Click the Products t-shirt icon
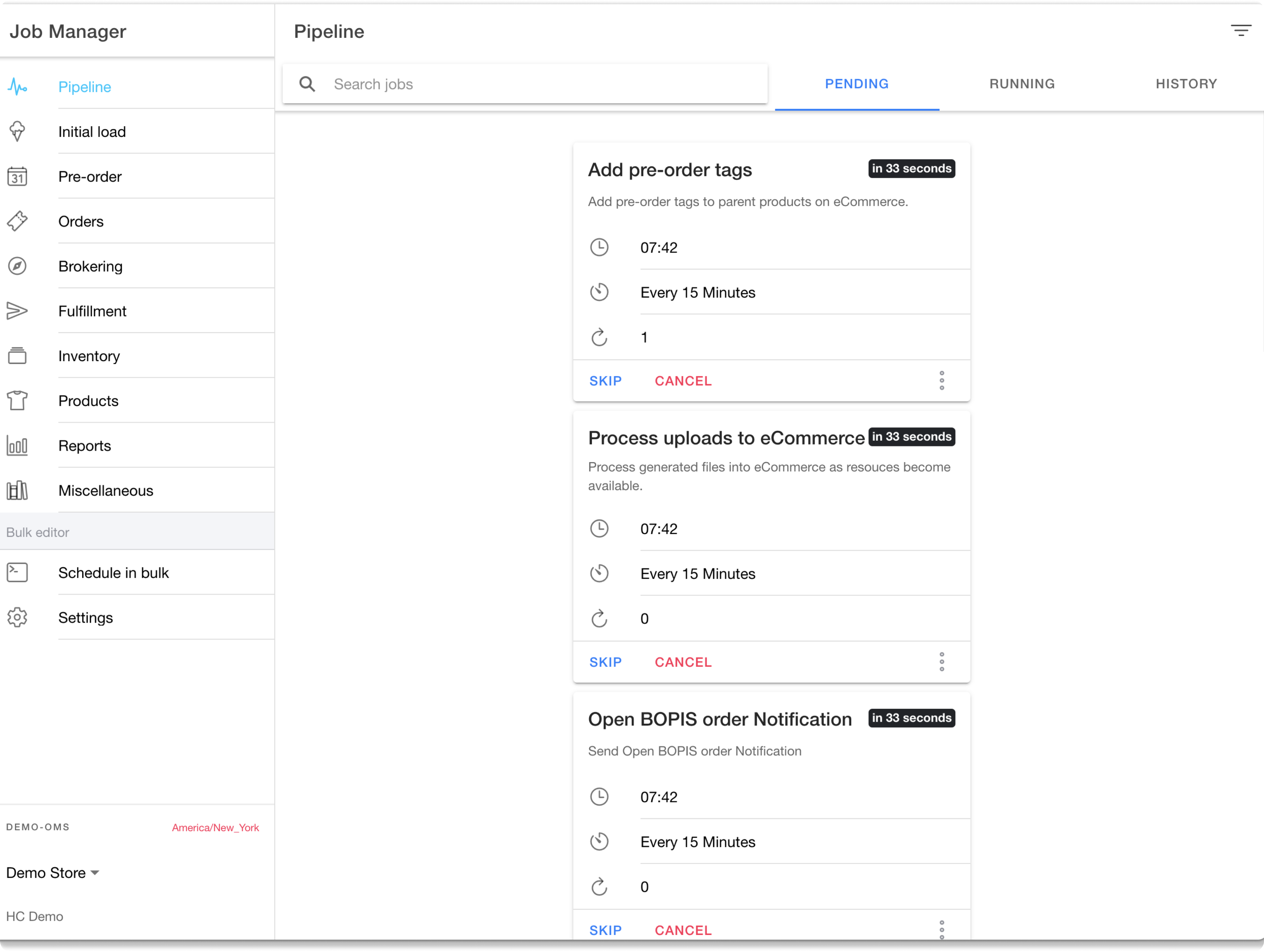Image resolution: width=1264 pixels, height=952 pixels. point(17,401)
